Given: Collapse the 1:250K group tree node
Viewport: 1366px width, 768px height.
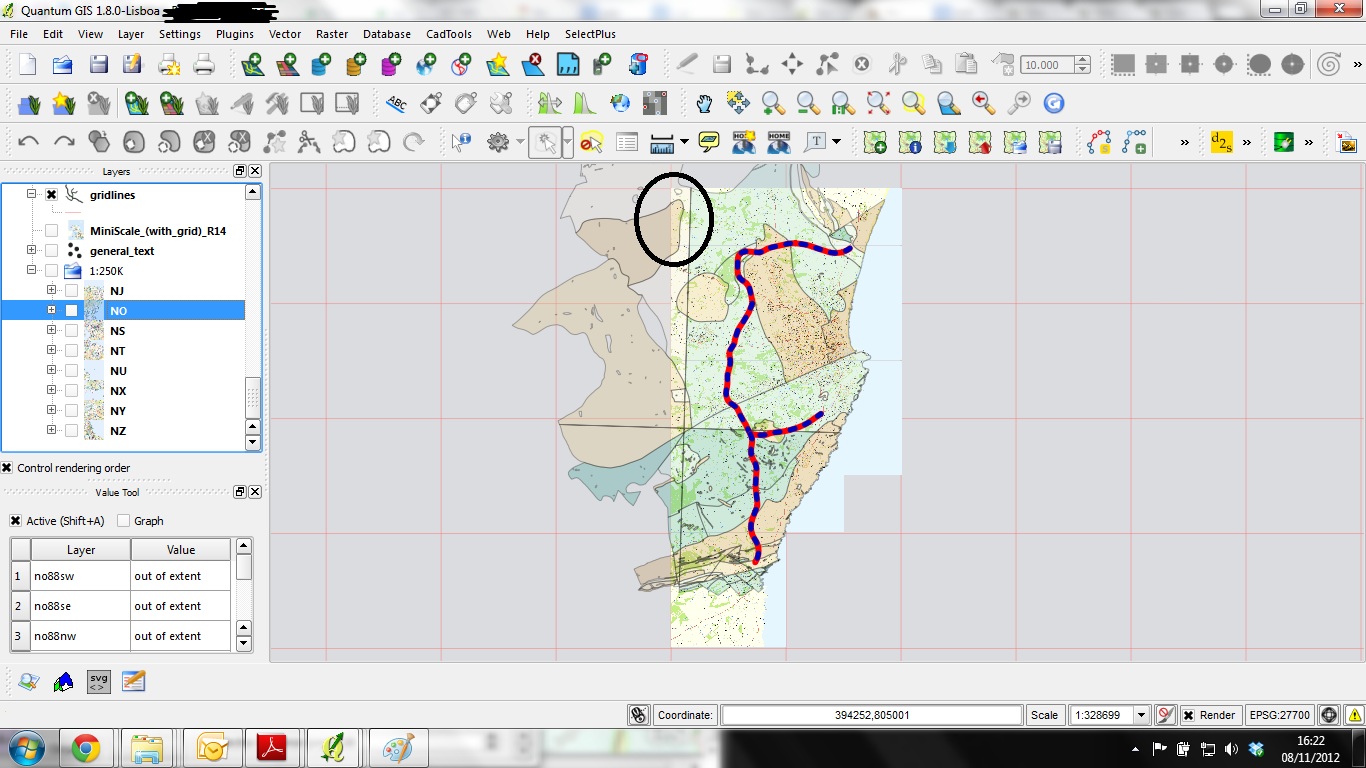Looking at the screenshot, I should click(x=31, y=270).
